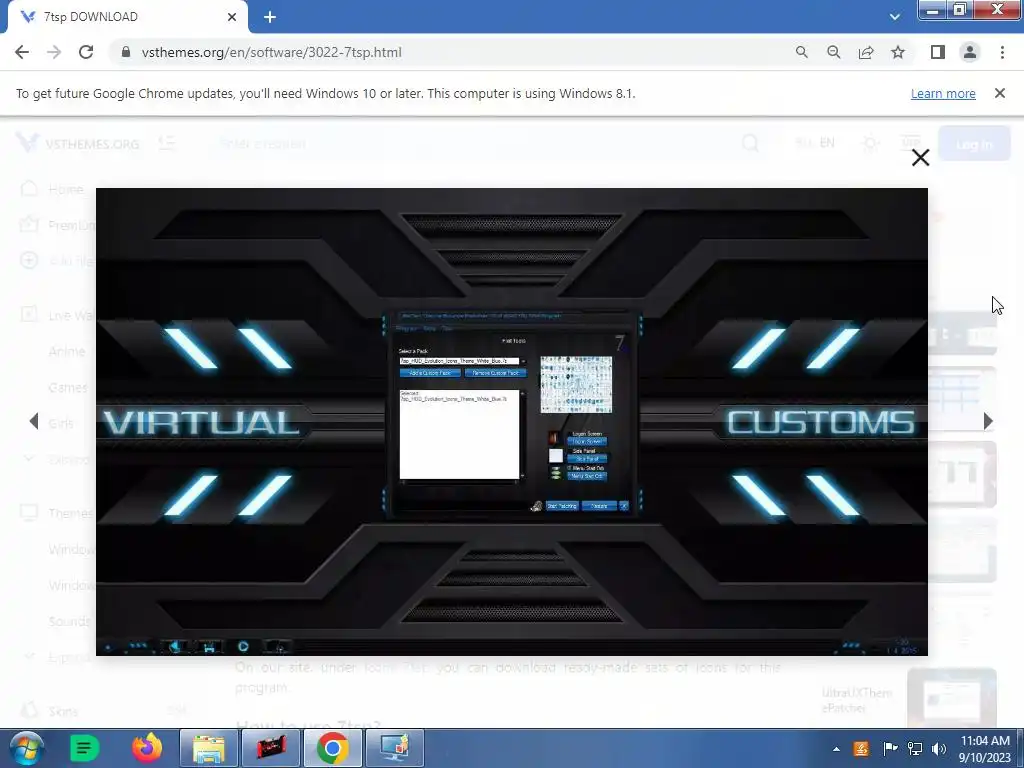
Task: Open the Windows Start menu
Action: click(x=25, y=748)
